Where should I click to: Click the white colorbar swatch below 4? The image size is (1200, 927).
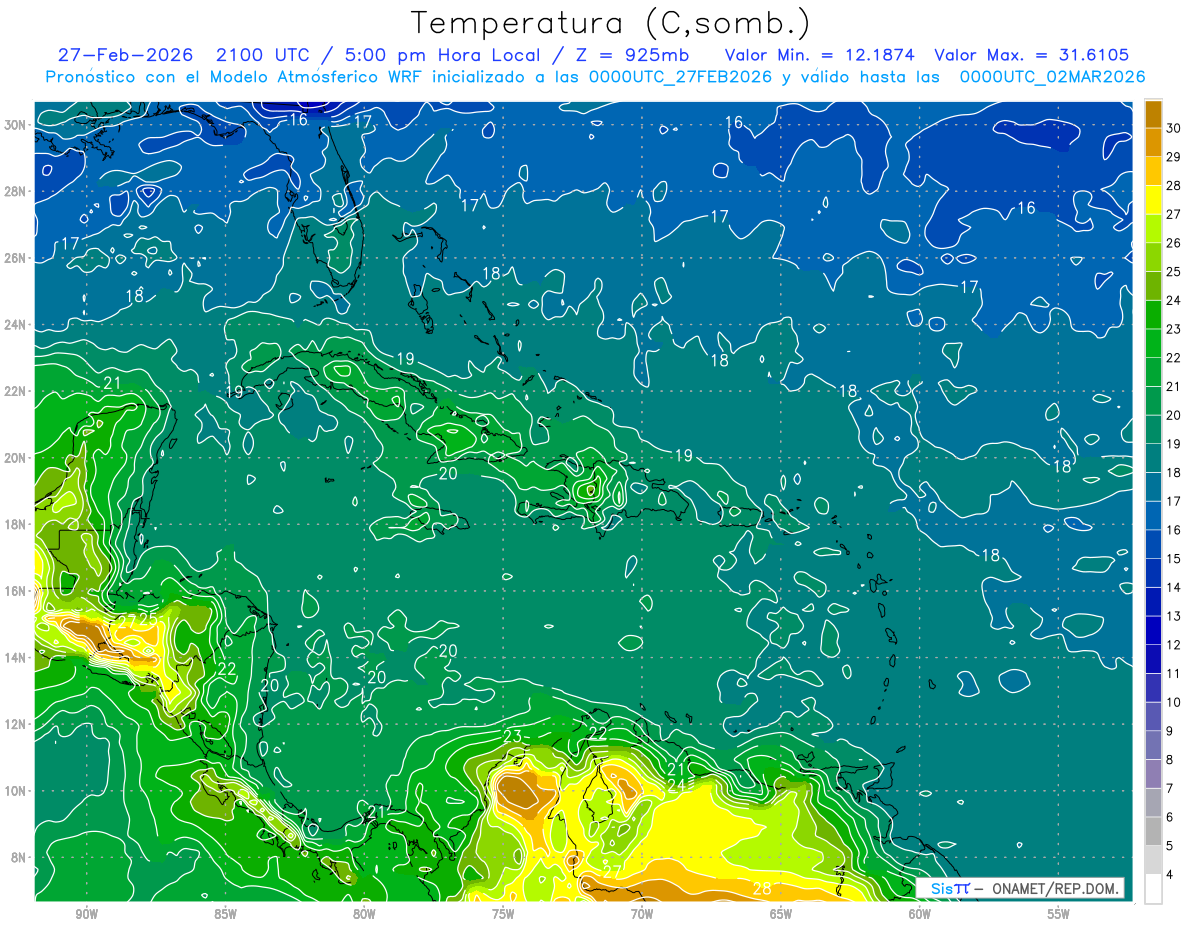tap(1154, 889)
